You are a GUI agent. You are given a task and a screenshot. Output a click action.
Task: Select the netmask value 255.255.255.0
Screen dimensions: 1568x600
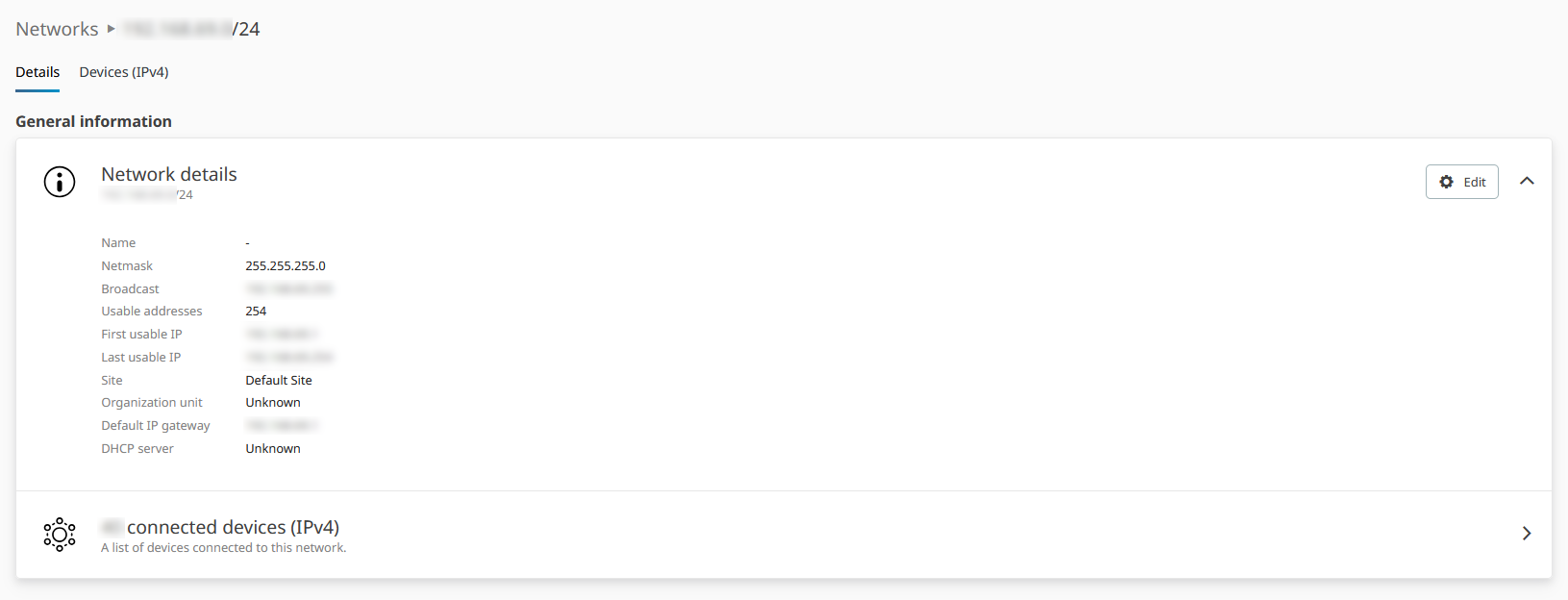point(286,265)
